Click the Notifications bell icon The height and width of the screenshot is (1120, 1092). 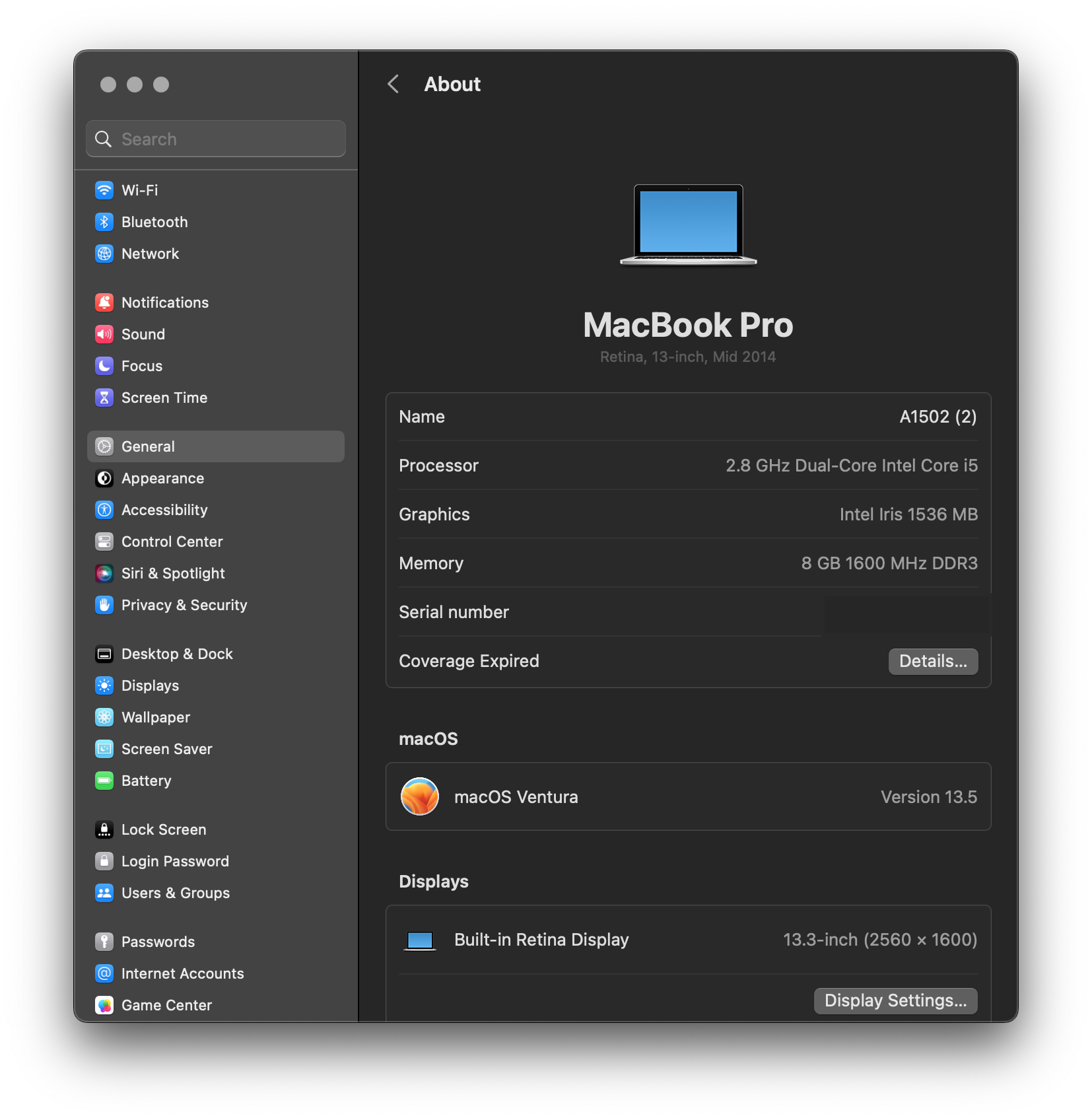coord(104,302)
